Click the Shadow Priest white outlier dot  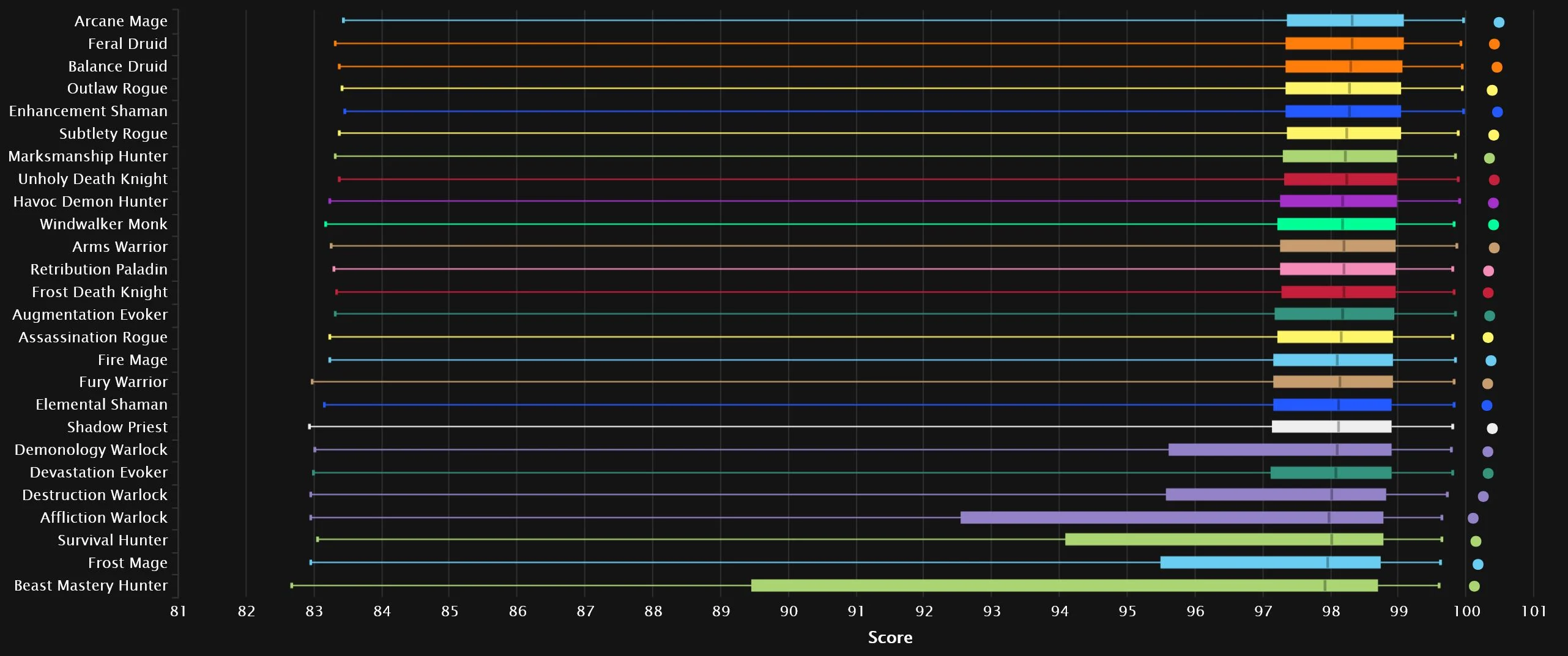(x=1492, y=429)
